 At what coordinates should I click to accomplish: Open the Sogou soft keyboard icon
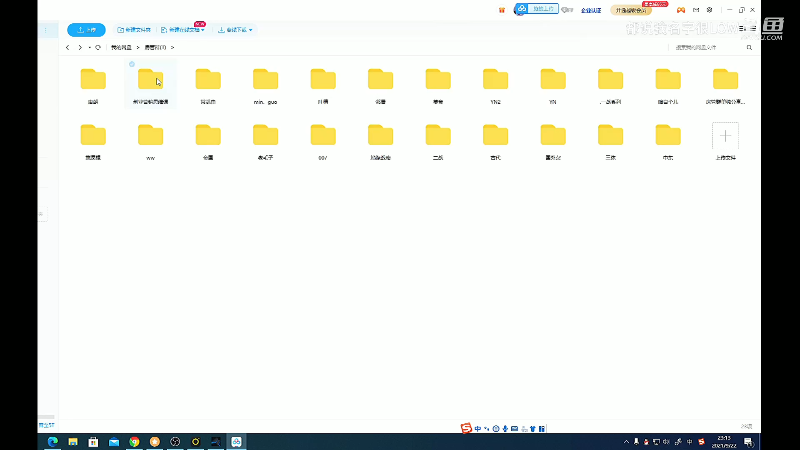(514, 429)
